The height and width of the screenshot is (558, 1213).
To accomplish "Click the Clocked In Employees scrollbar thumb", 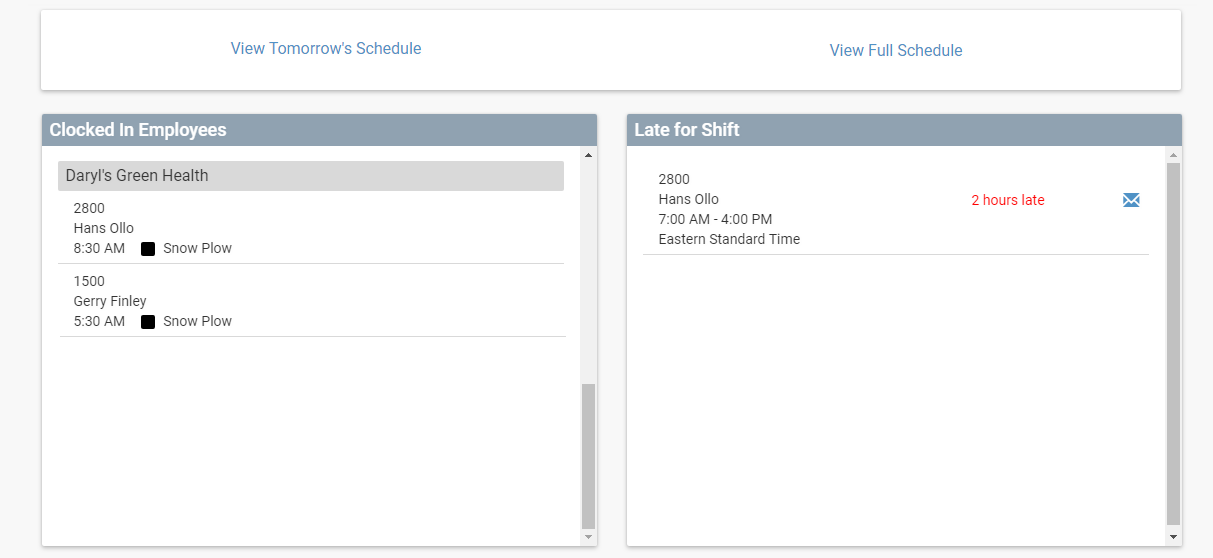I will [588, 455].
